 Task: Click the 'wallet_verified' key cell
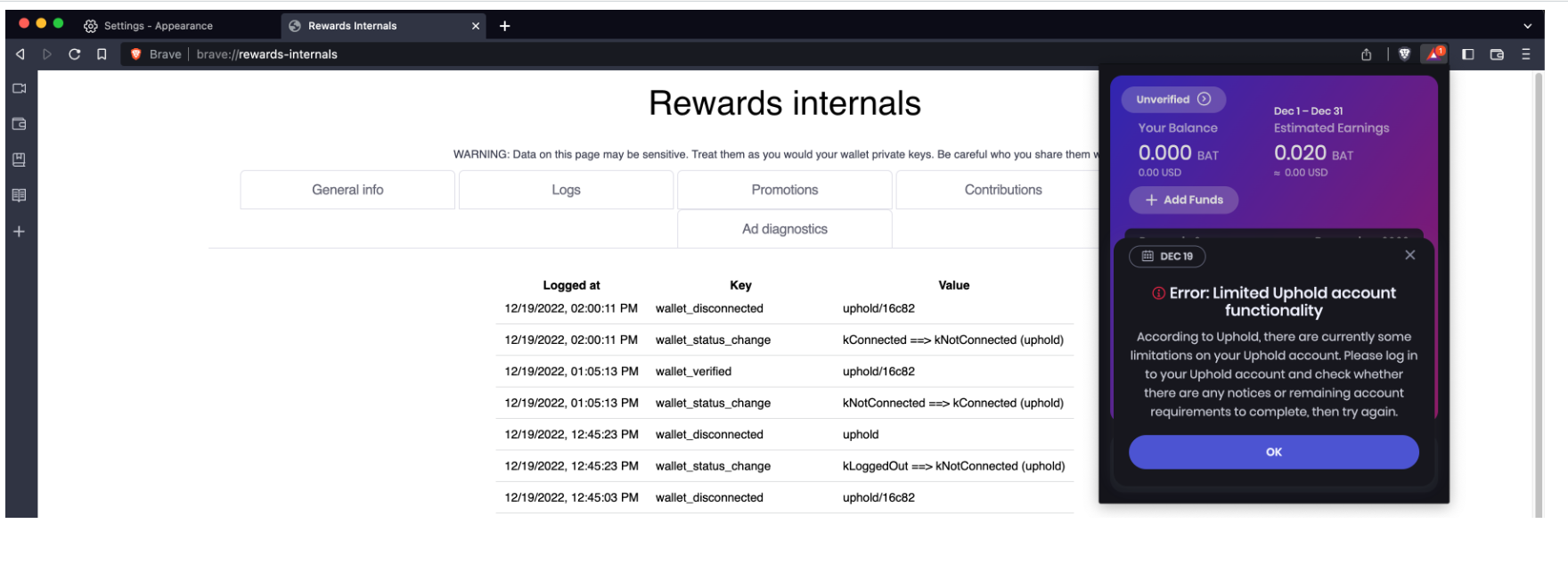coord(693,372)
